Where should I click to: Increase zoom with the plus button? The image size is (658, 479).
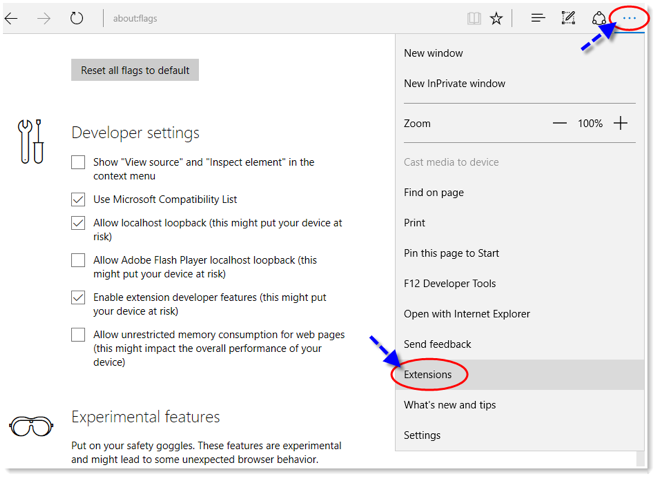coord(621,123)
